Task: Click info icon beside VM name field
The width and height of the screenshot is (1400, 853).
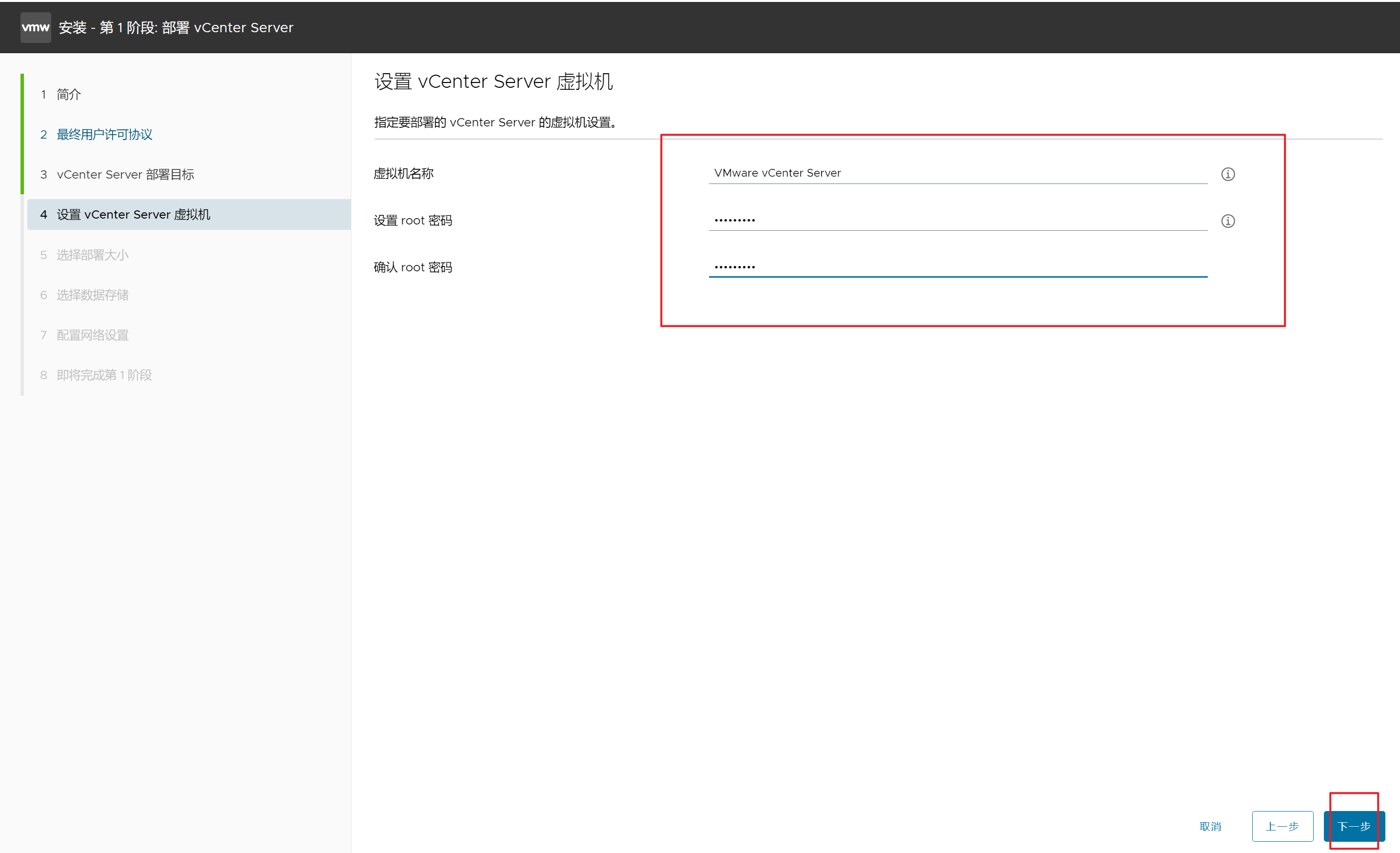Action: [1227, 174]
